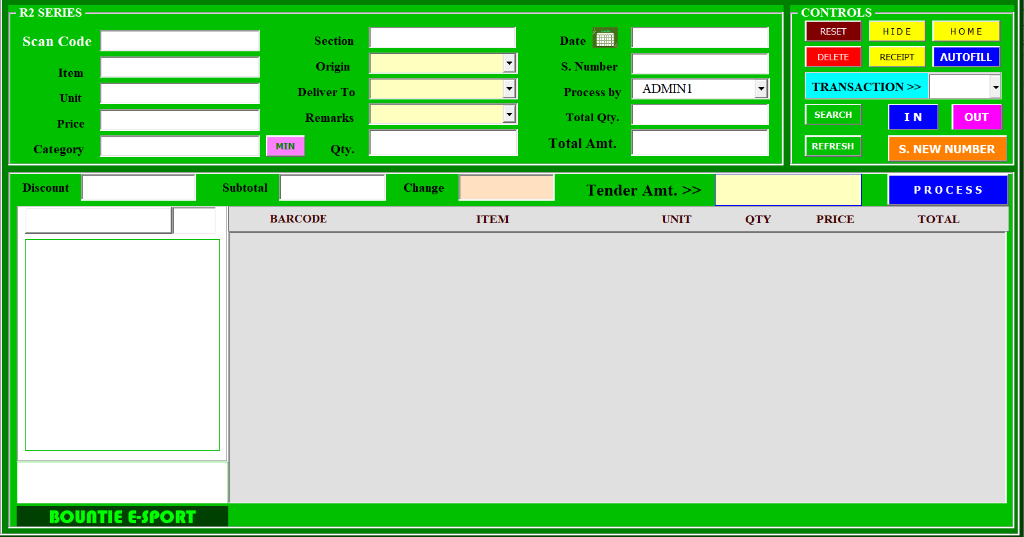This screenshot has height=537, width=1024.
Task: Click the blue PROCESS button
Action: pos(948,190)
